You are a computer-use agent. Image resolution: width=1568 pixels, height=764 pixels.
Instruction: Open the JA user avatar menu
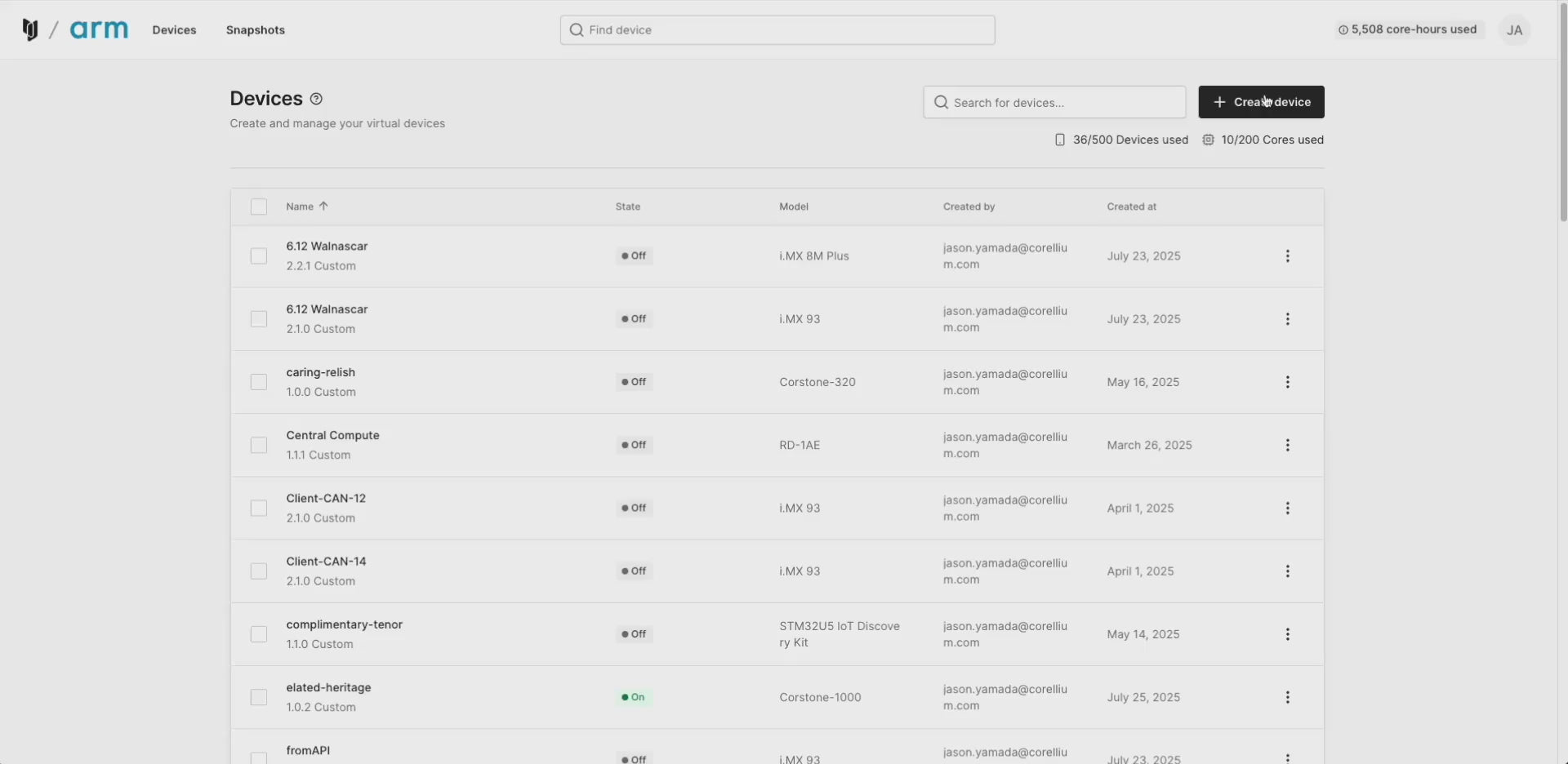[1514, 30]
